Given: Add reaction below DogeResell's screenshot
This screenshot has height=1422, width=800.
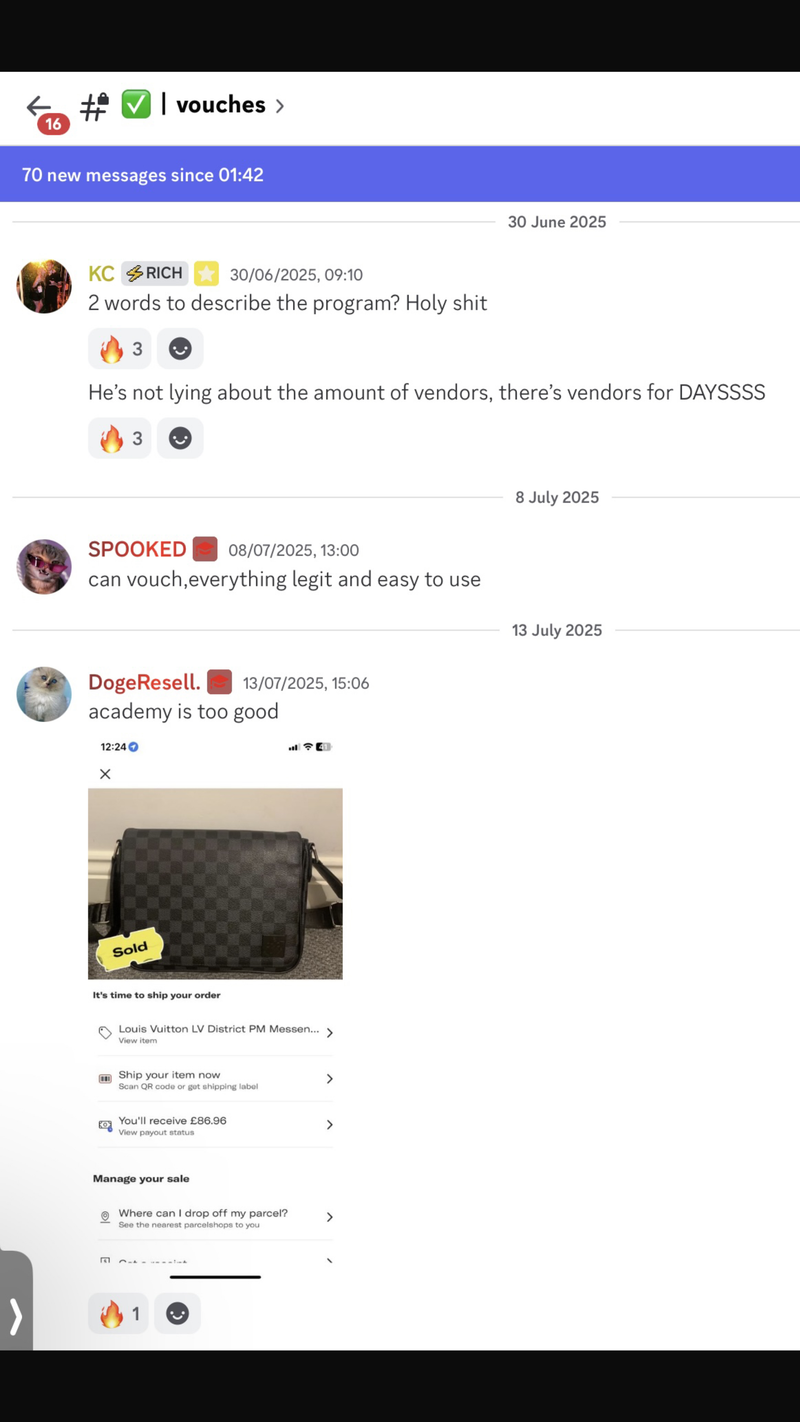Looking at the screenshot, I should click(177, 1313).
